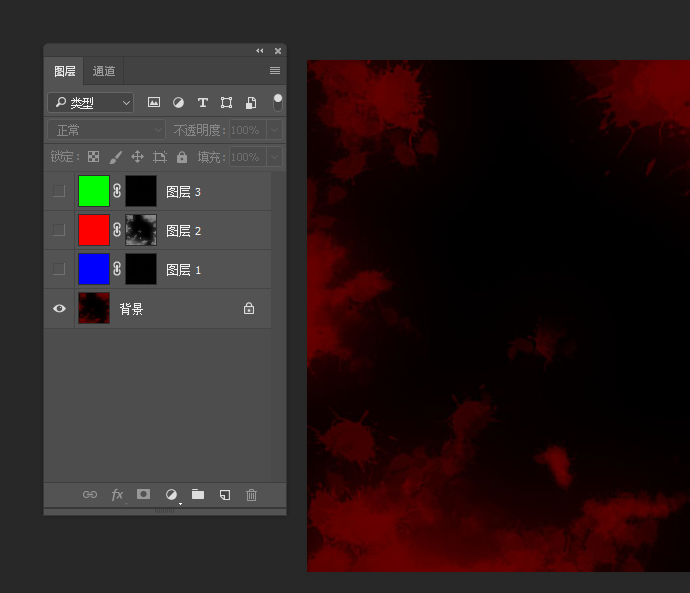Open the 类型 filter dropdown
Screen dimensions: 690x593
point(90,102)
